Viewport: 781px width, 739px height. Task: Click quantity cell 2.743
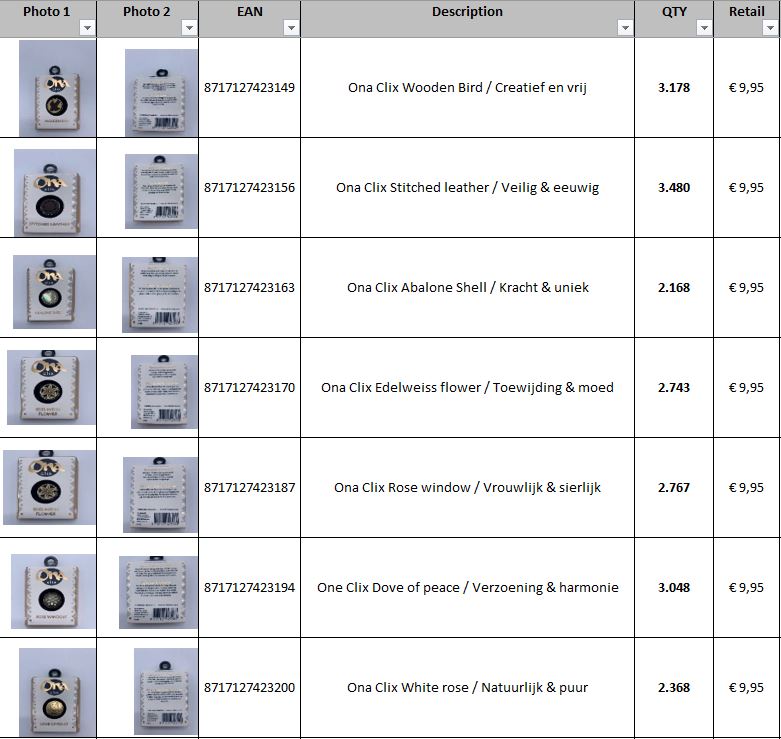pos(674,387)
